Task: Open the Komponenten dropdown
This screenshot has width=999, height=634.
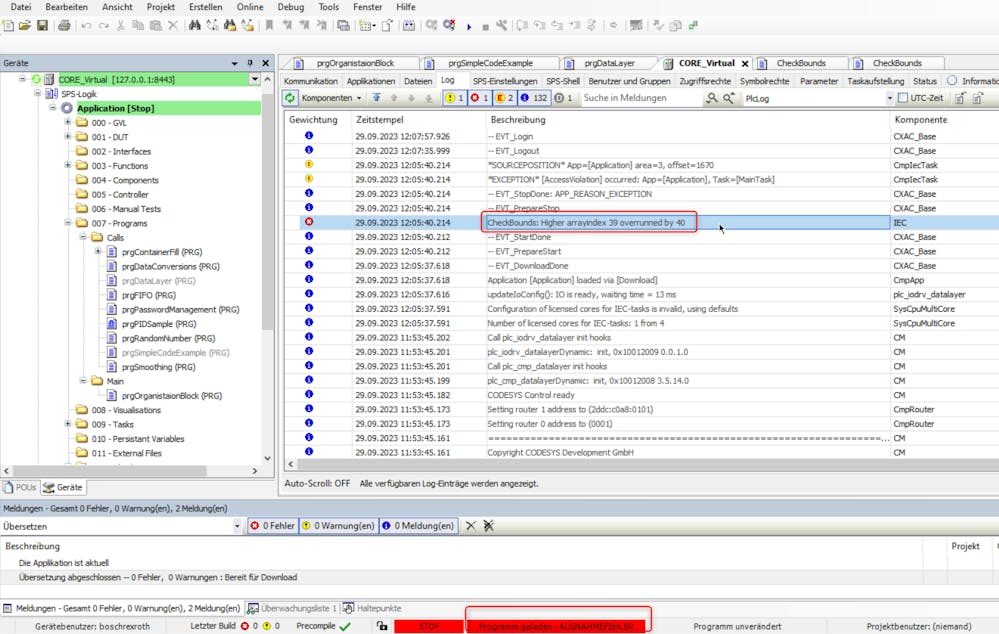Action: coord(331,98)
